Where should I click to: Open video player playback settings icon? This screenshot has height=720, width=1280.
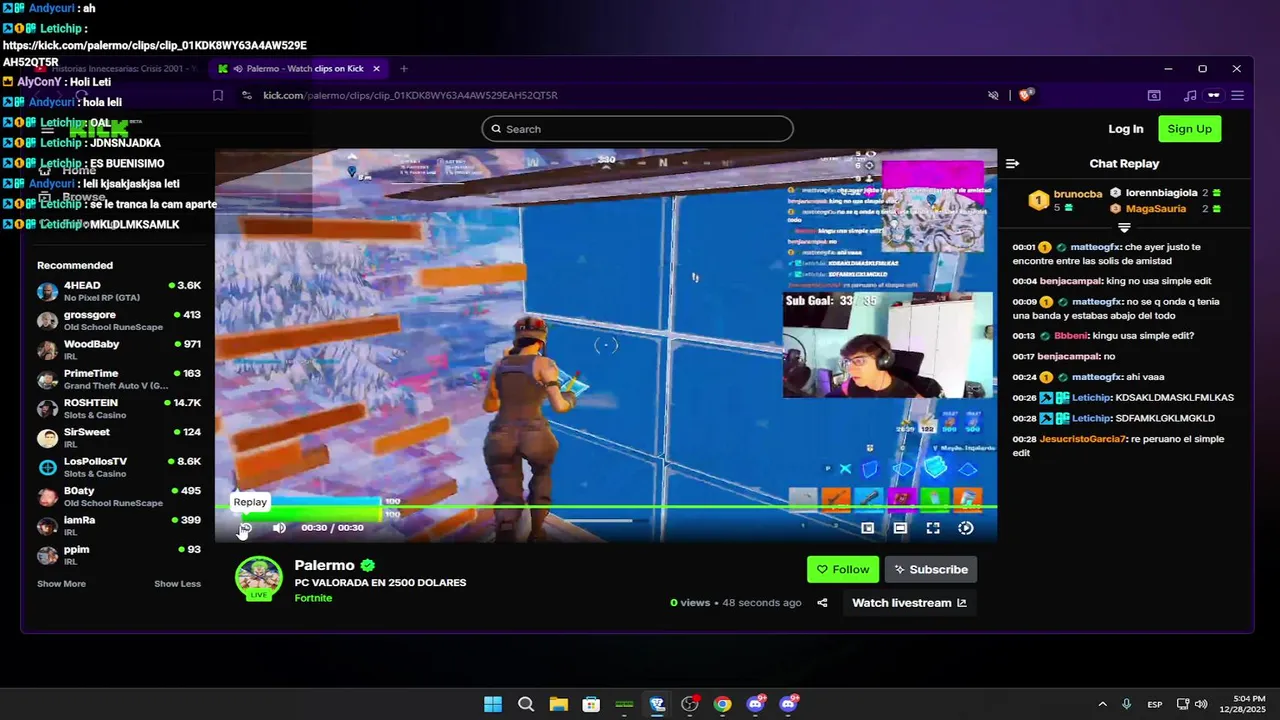coord(966,528)
